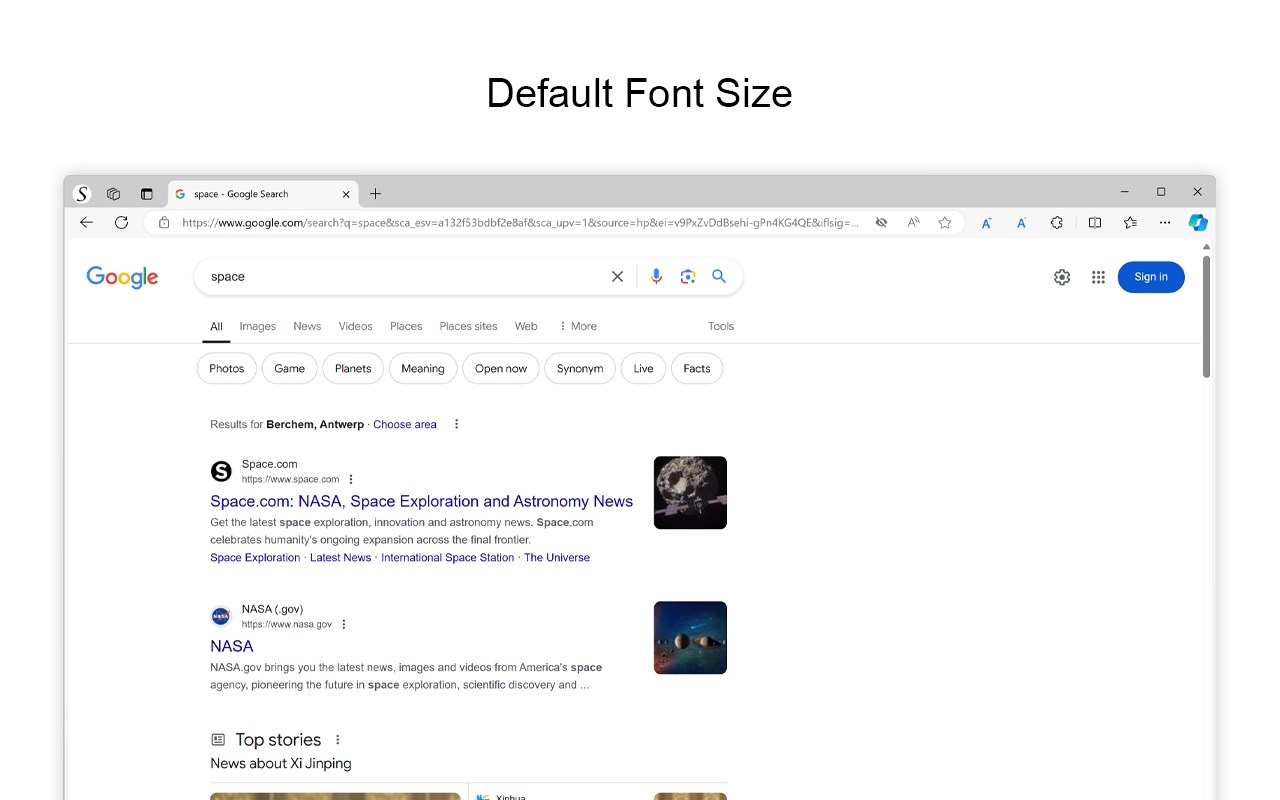Toggle the split screen icon

pos(1095,223)
